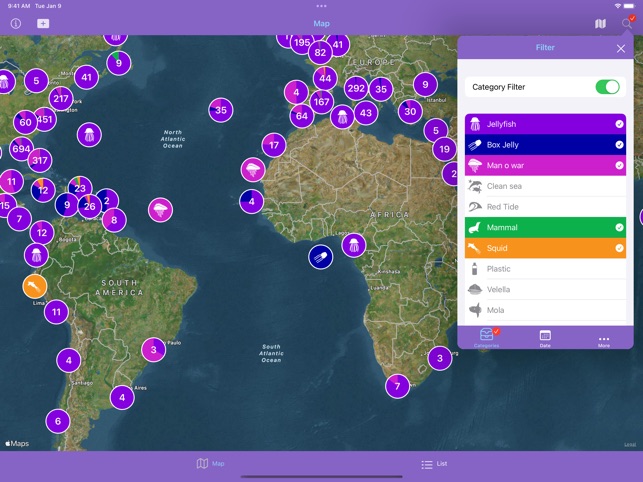Close the Filter panel
This screenshot has width=643, height=482.
[x=621, y=48]
